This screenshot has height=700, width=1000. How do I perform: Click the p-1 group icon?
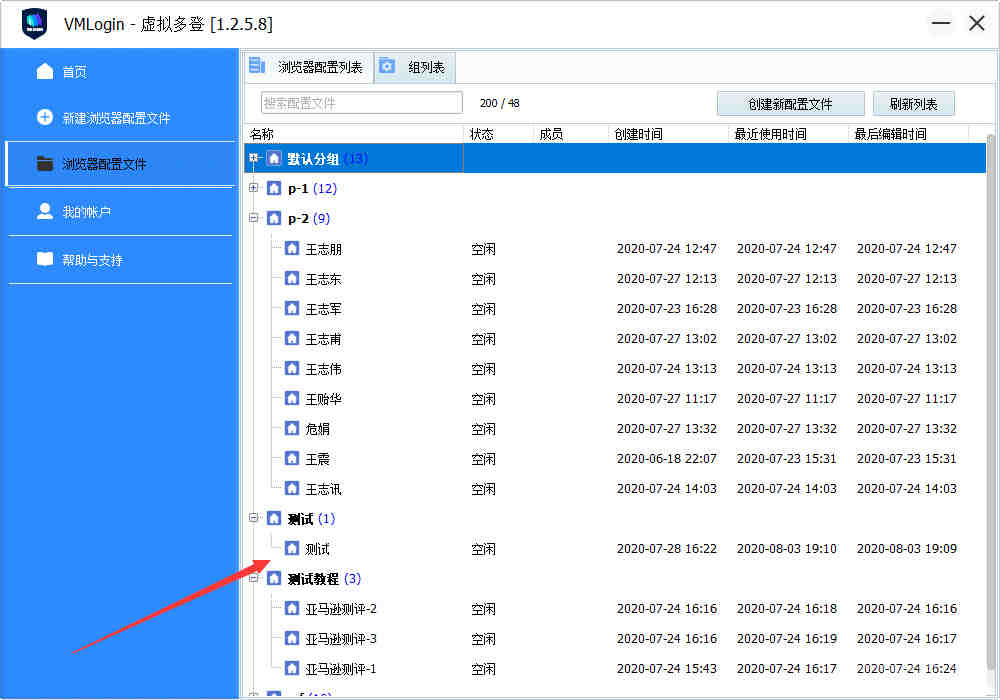274,188
